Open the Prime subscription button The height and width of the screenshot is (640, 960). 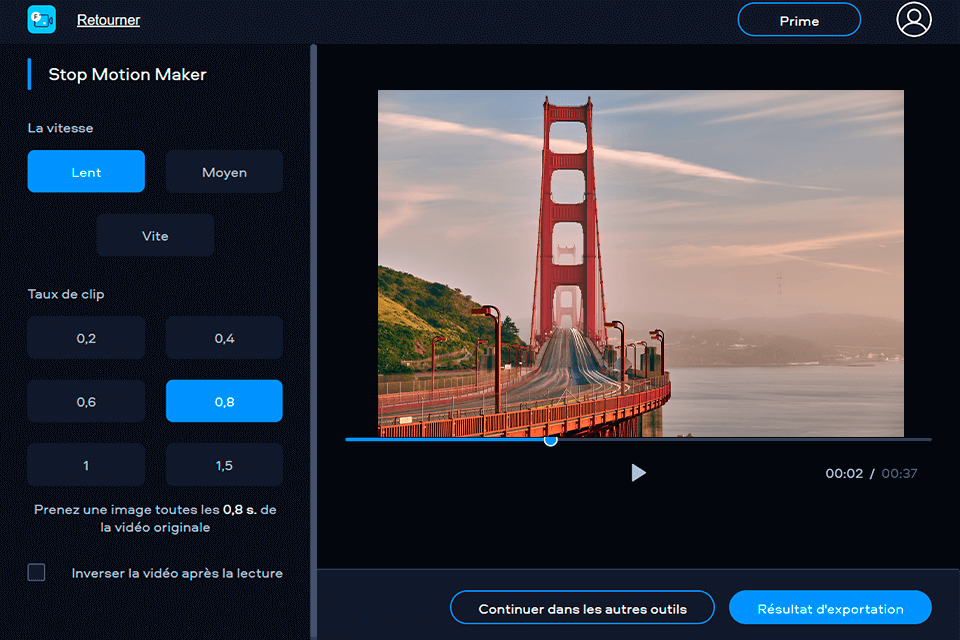(x=798, y=20)
